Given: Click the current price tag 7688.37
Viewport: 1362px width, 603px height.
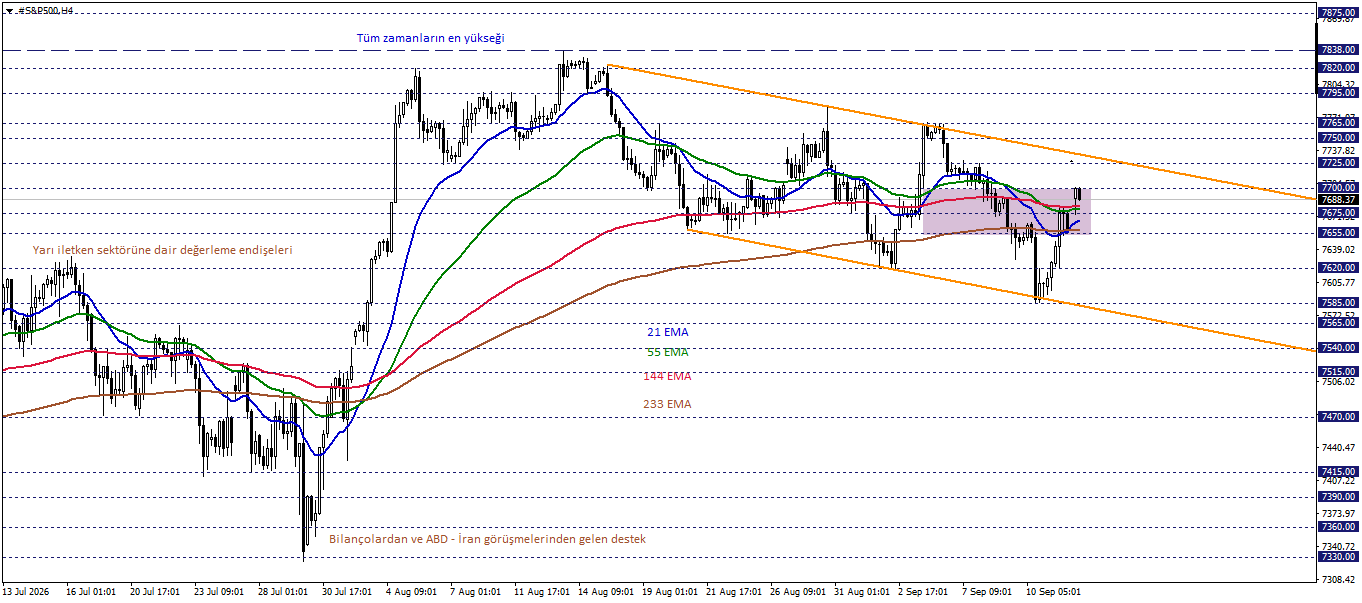Looking at the screenshot, I should coord(1338,200).
